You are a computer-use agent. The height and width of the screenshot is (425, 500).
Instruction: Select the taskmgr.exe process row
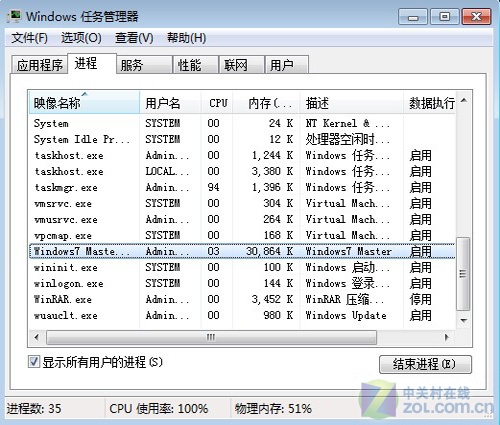[242, 187]
